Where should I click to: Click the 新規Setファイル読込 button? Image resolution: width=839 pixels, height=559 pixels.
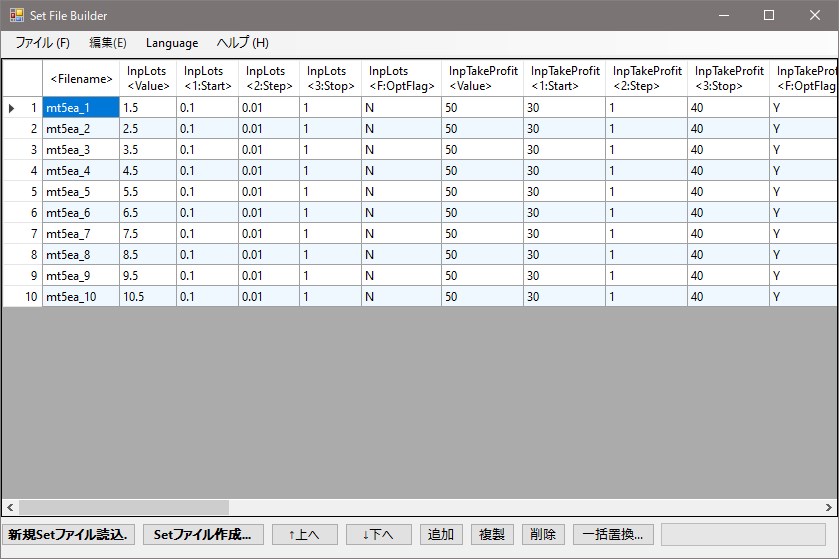point(68,534)
